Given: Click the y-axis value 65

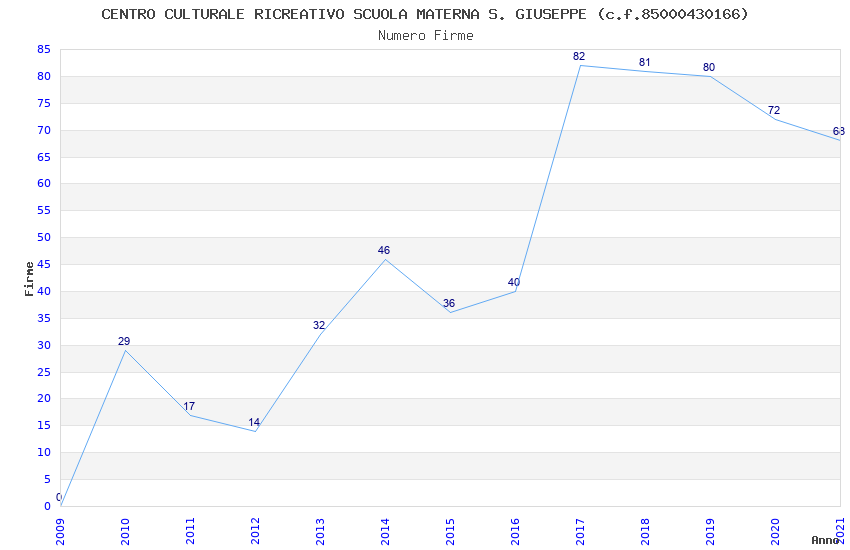Looking at the screenshot, I should 44,158.
